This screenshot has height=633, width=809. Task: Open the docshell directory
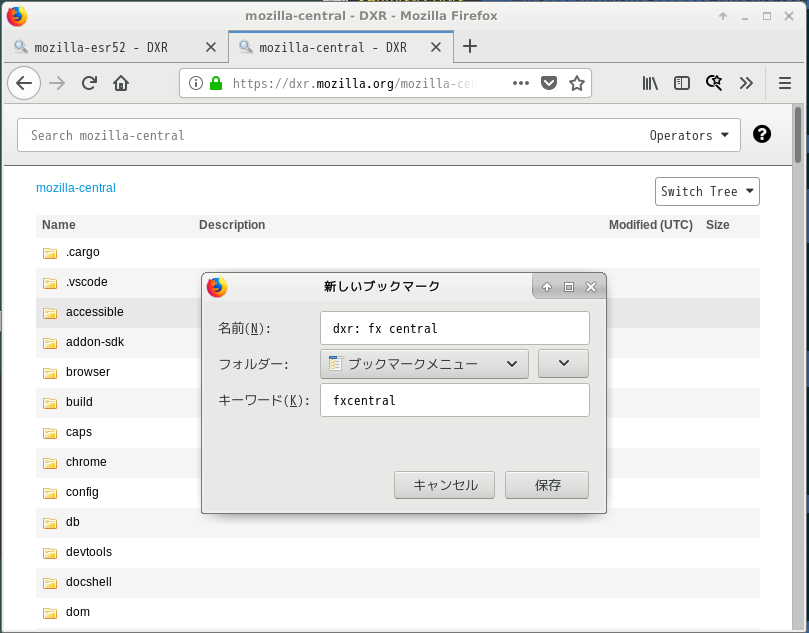tap(89, 582)
